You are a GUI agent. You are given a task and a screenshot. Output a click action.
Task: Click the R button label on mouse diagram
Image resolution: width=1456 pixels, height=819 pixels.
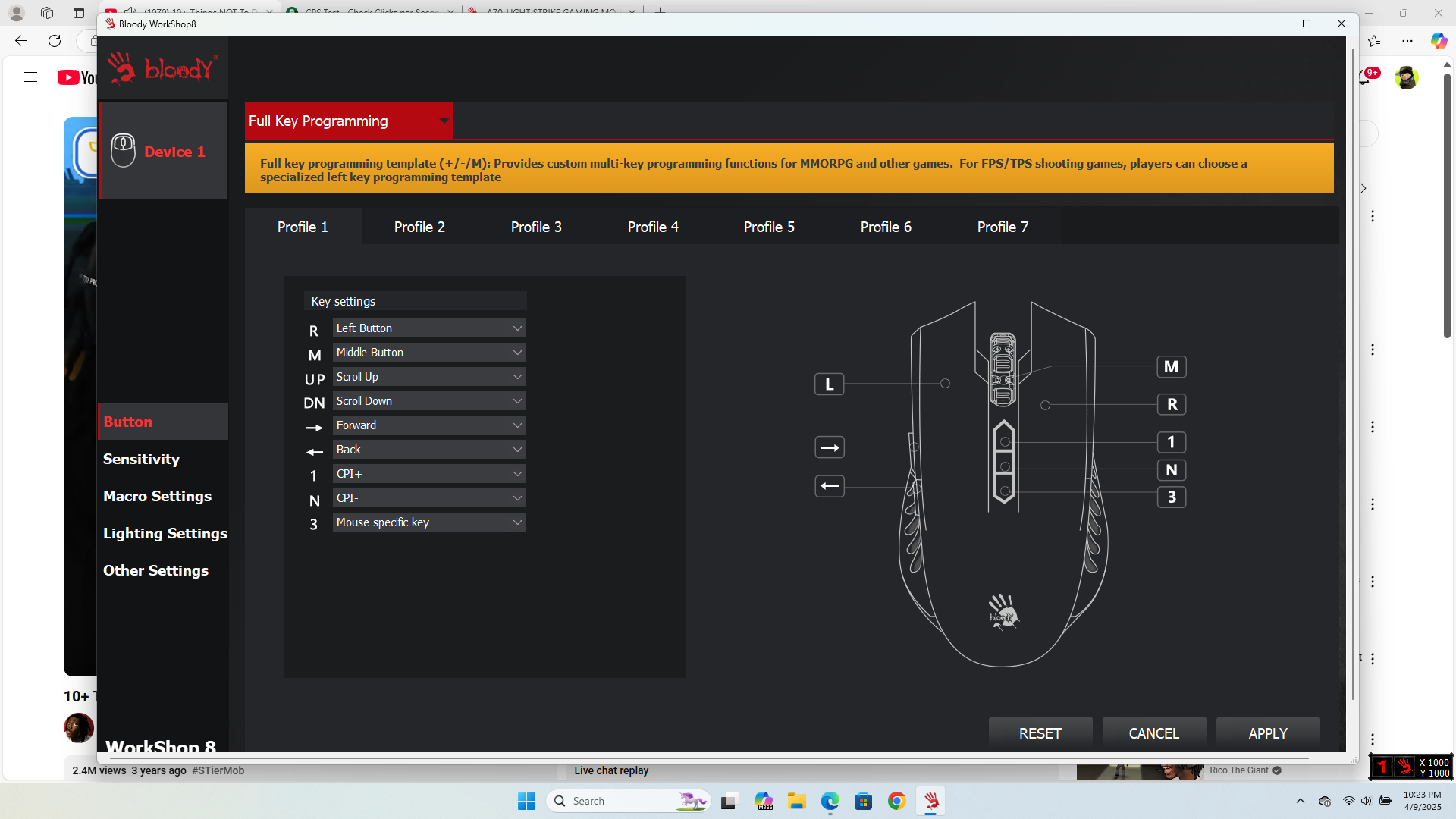(1172, 405)
